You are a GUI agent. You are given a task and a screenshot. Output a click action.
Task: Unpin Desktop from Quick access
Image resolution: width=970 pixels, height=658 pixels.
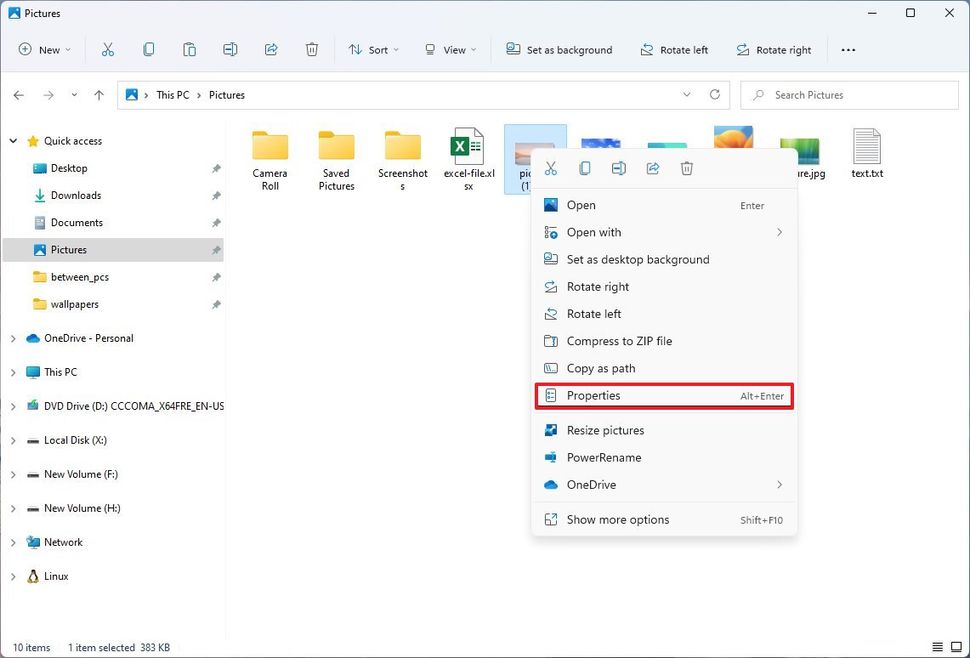216,168
